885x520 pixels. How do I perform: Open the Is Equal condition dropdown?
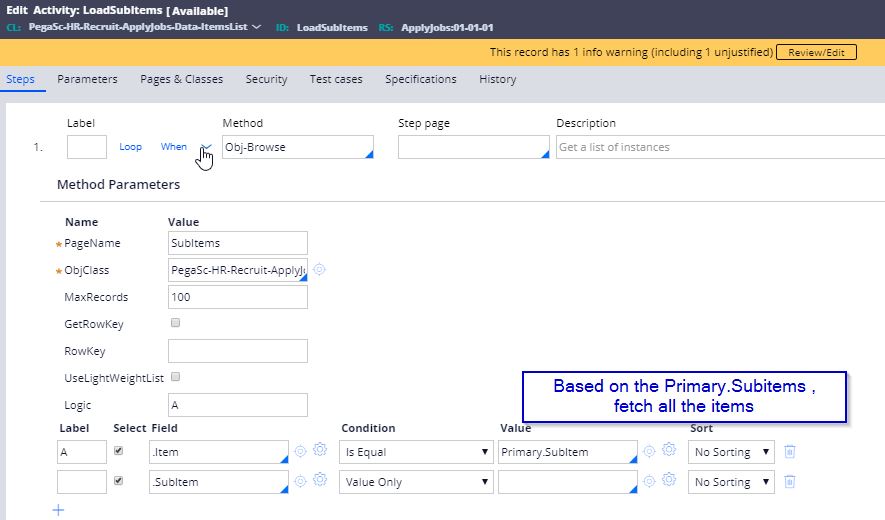(x=416, y=452)
